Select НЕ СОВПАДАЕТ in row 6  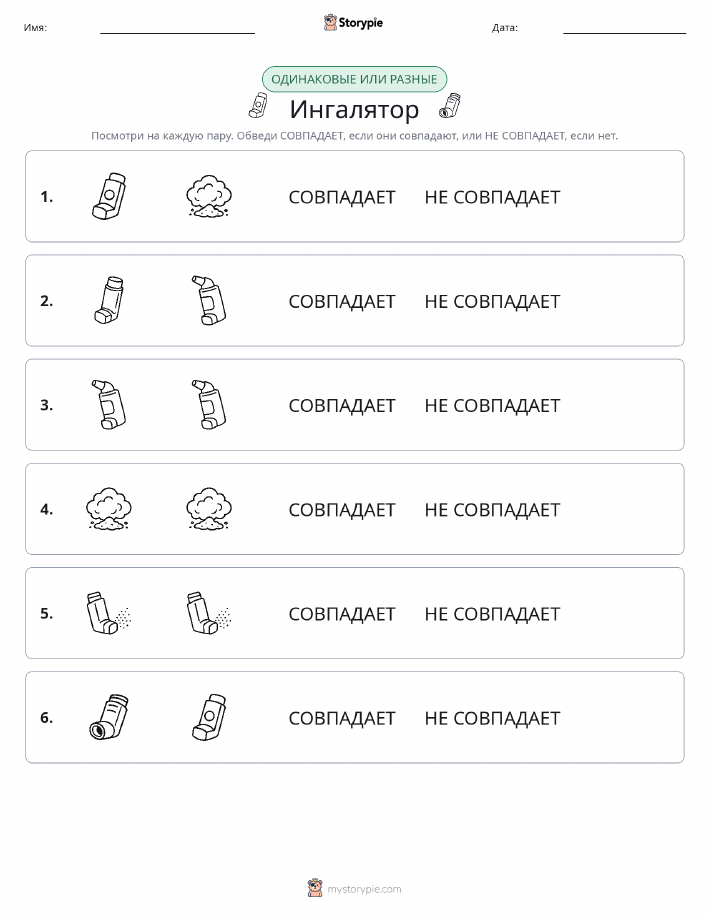coord(492,718)
